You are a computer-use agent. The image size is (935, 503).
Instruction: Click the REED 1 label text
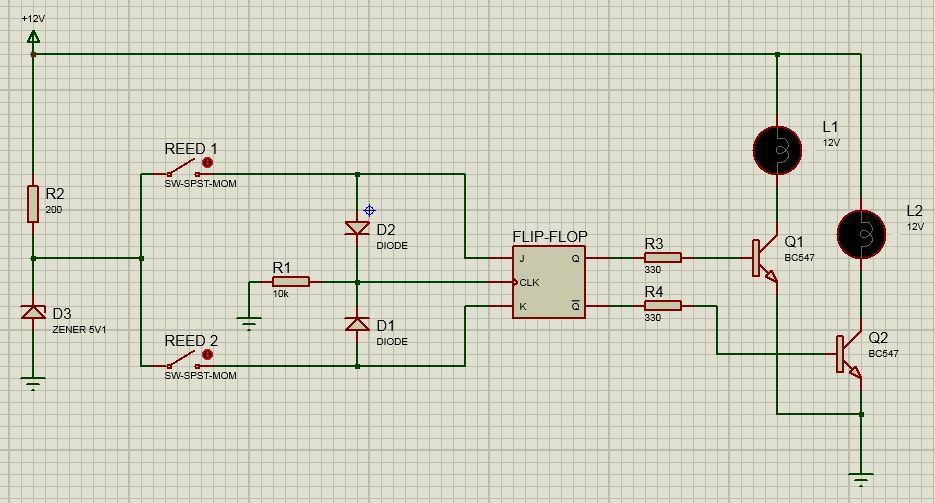[x=191, y=148]
